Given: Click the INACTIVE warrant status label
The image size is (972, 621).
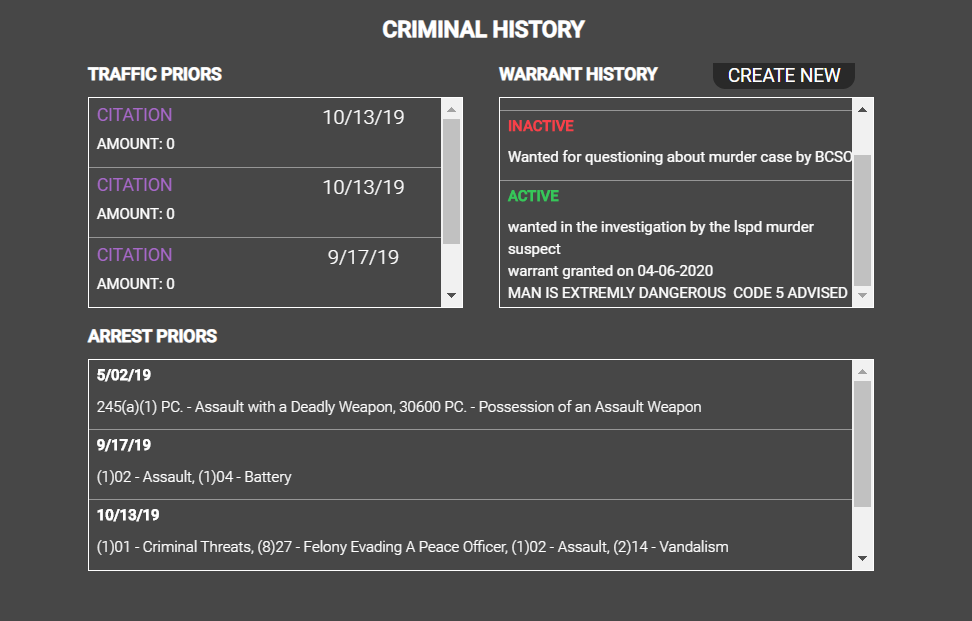Looking at the screenshot, I should tap(541, 126).
